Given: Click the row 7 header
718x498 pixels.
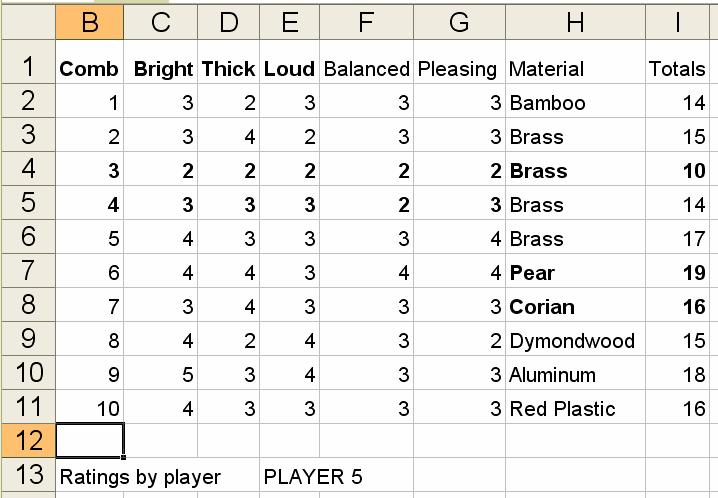Looking at the screenshot, I should tap(28, 271).
